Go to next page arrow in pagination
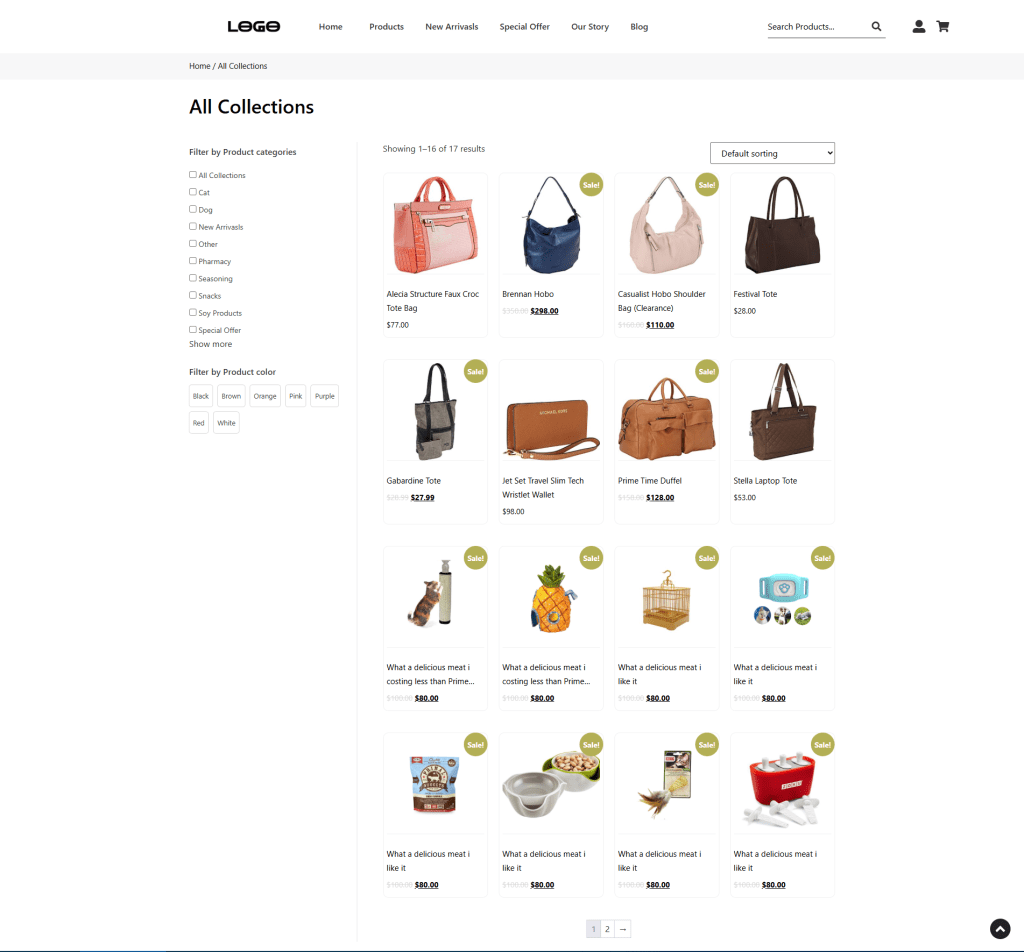The width and height of the screenshot is (1024, 952). pyautogui.click(x=622, y=929)
